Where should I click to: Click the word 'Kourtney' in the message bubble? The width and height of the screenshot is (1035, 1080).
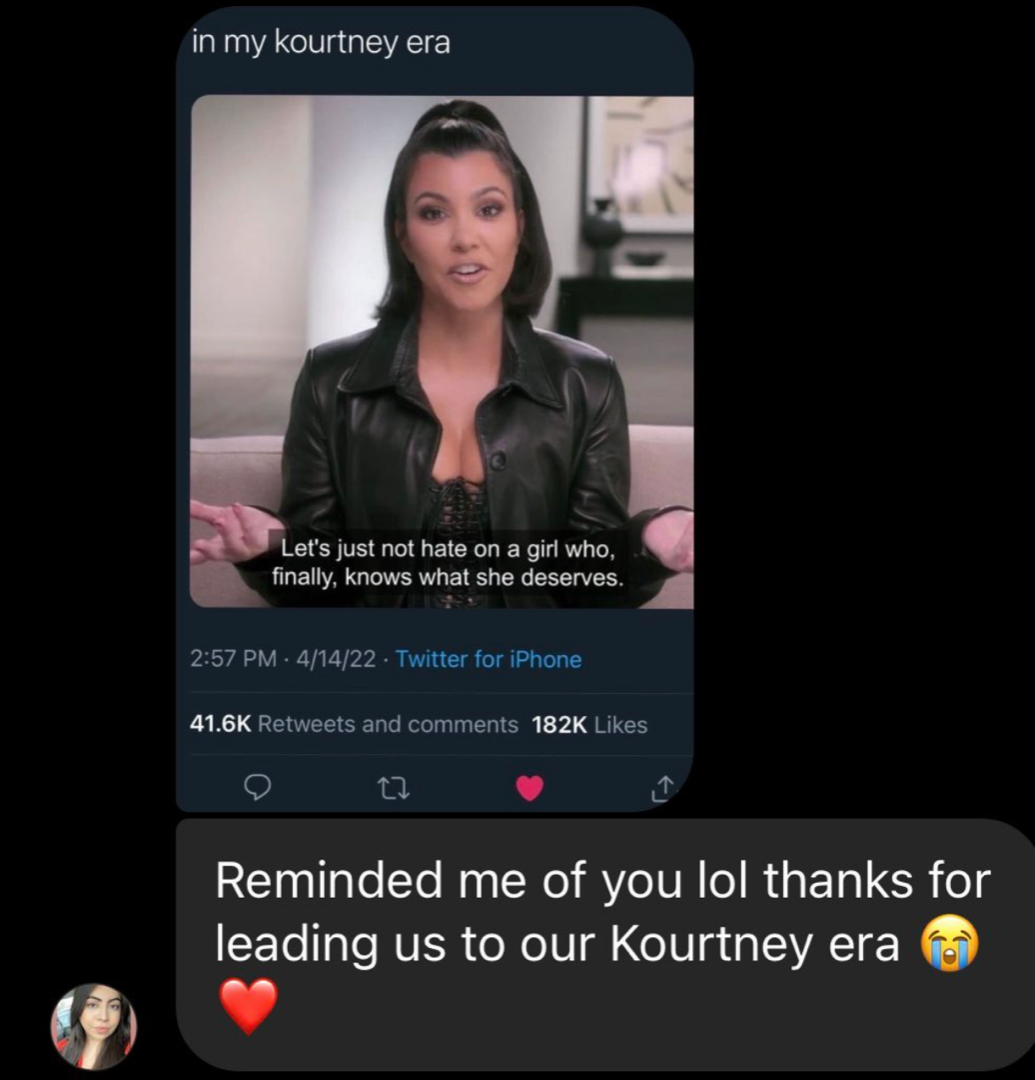[x=712, y=944]
